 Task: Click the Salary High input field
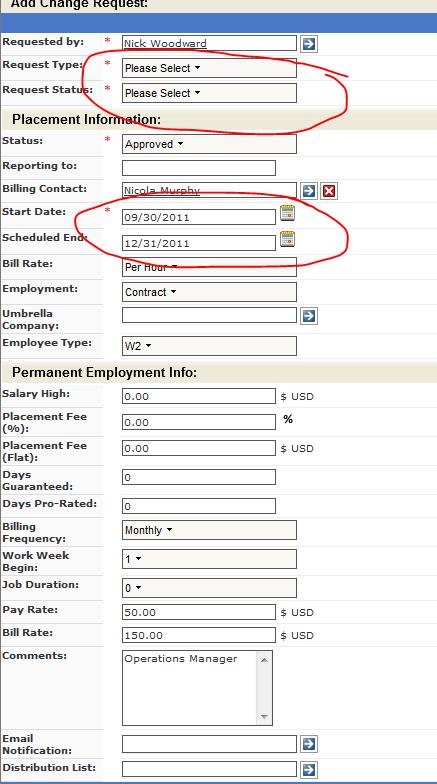point(198,396)
